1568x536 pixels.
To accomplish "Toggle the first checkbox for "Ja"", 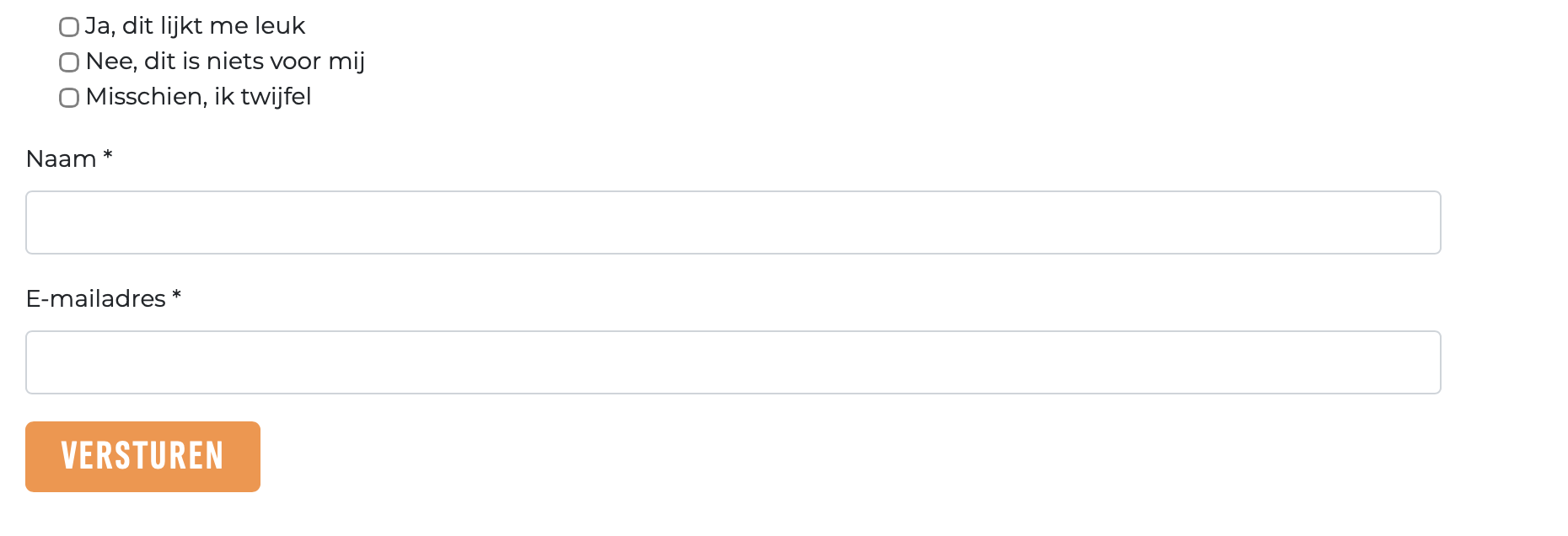I will click(x=69, y=27).
